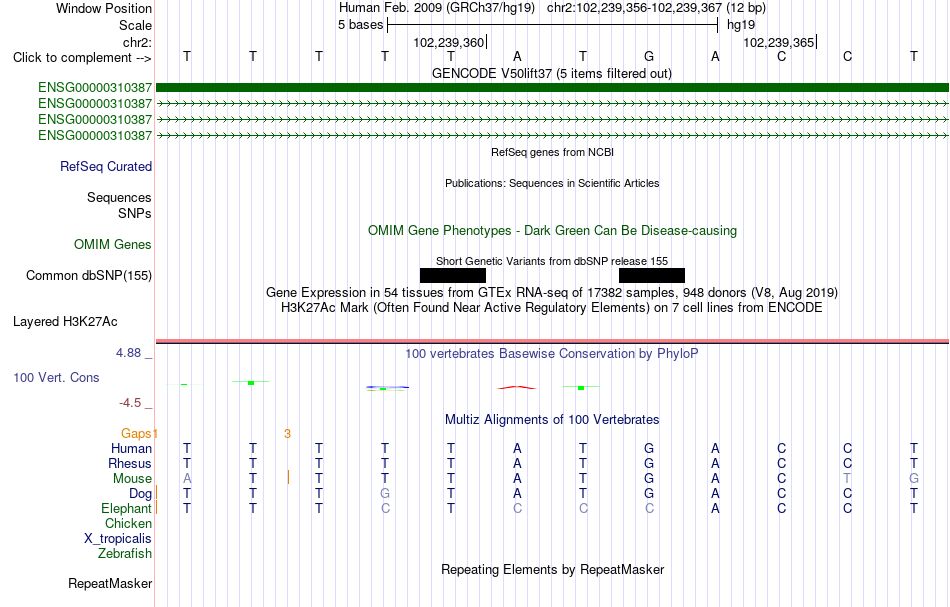The height and width of the screenshot is (607, 950).
Task: Click the SNPs track label
Action: pos(135,213)
